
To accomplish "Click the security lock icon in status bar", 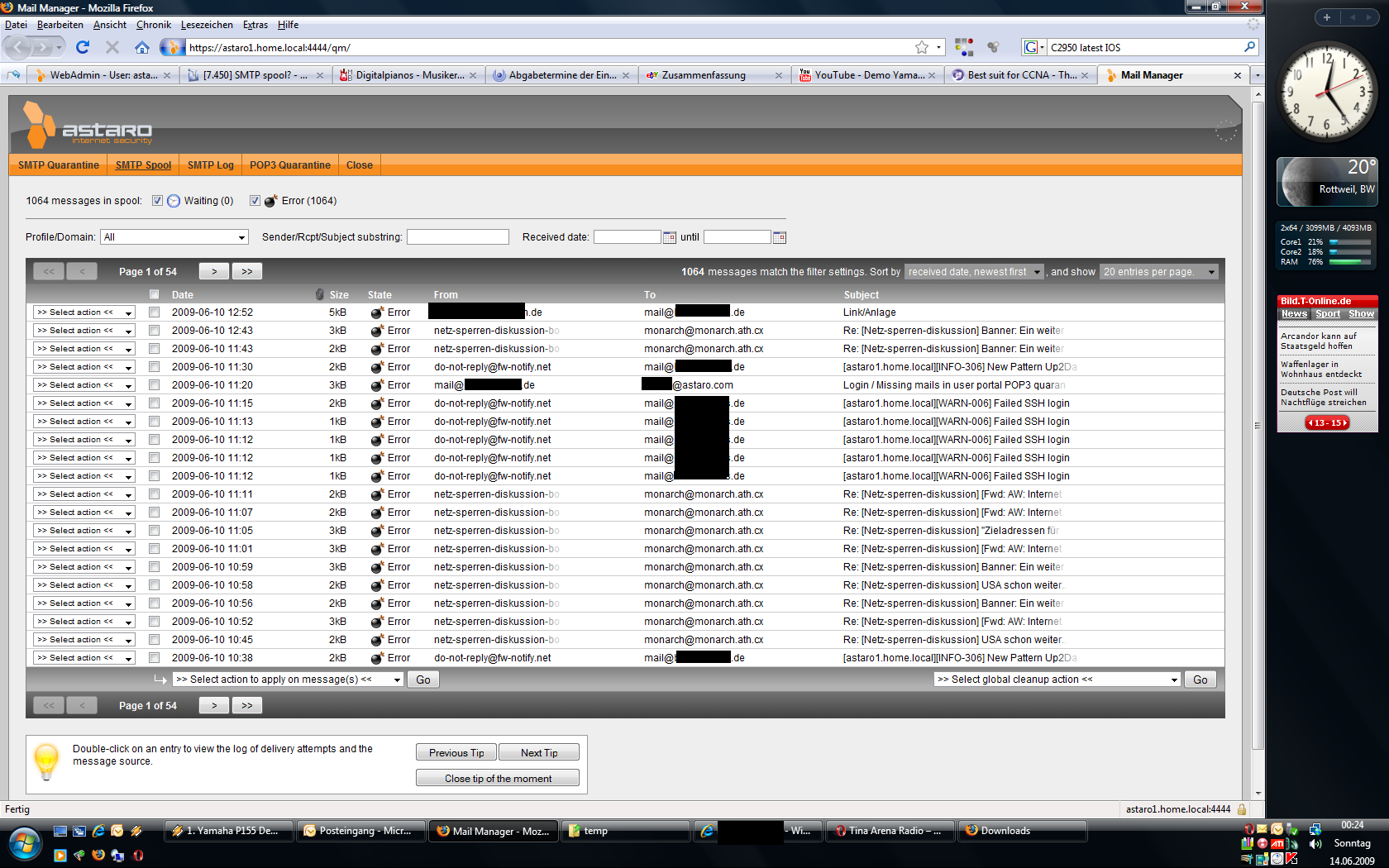I will click(1242, 809).
